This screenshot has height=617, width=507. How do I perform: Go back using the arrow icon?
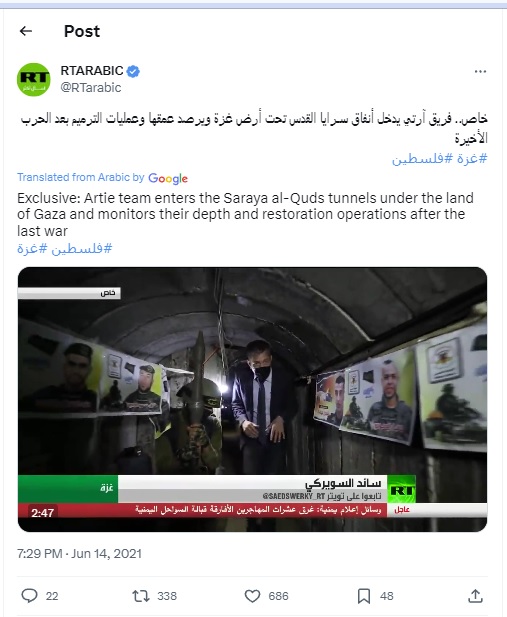(26, 31)
